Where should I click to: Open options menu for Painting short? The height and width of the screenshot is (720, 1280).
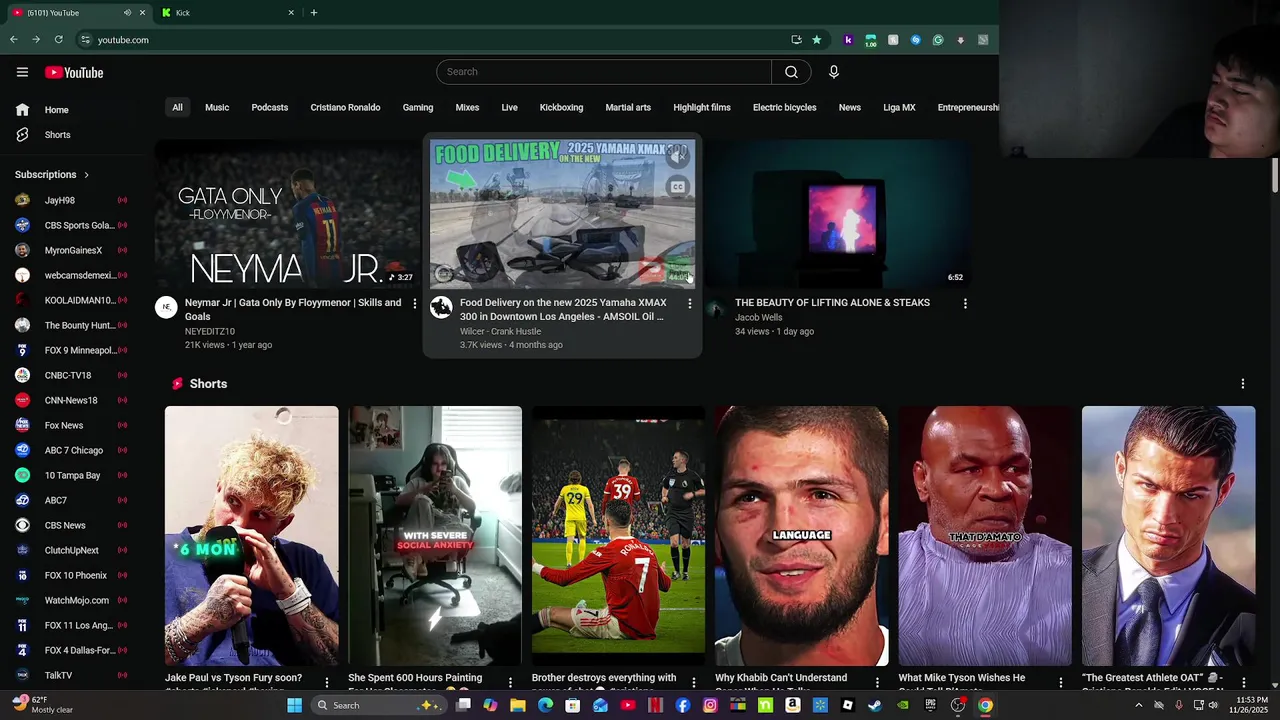(x=510, y=682)
